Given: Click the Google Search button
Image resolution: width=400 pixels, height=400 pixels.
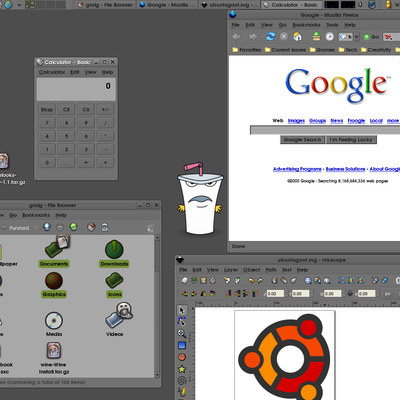Looking at the screenshot, I should coord(302,140).
